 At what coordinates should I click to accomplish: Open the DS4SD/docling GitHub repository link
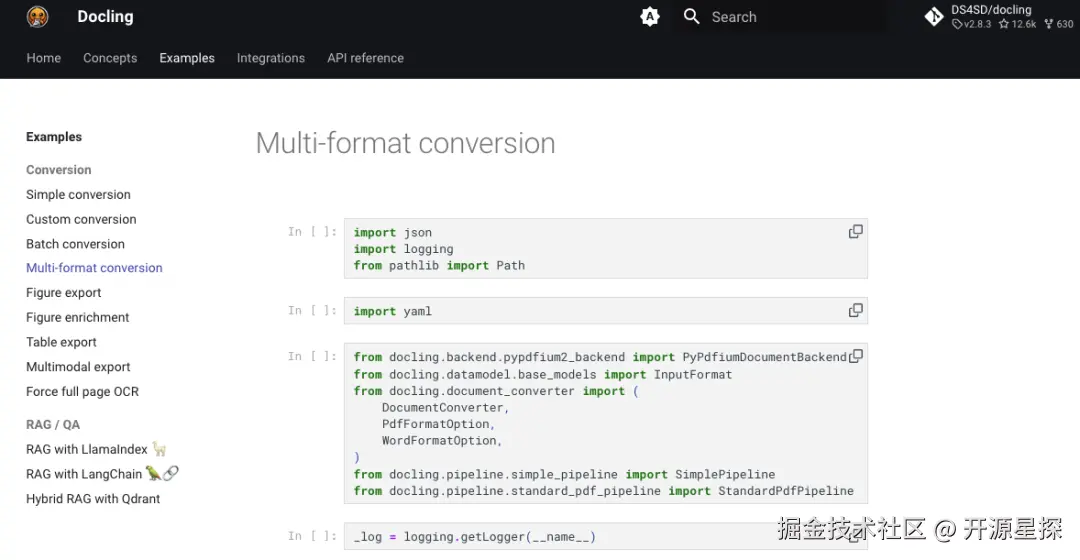pyautogui.click(x=997, y=17)
